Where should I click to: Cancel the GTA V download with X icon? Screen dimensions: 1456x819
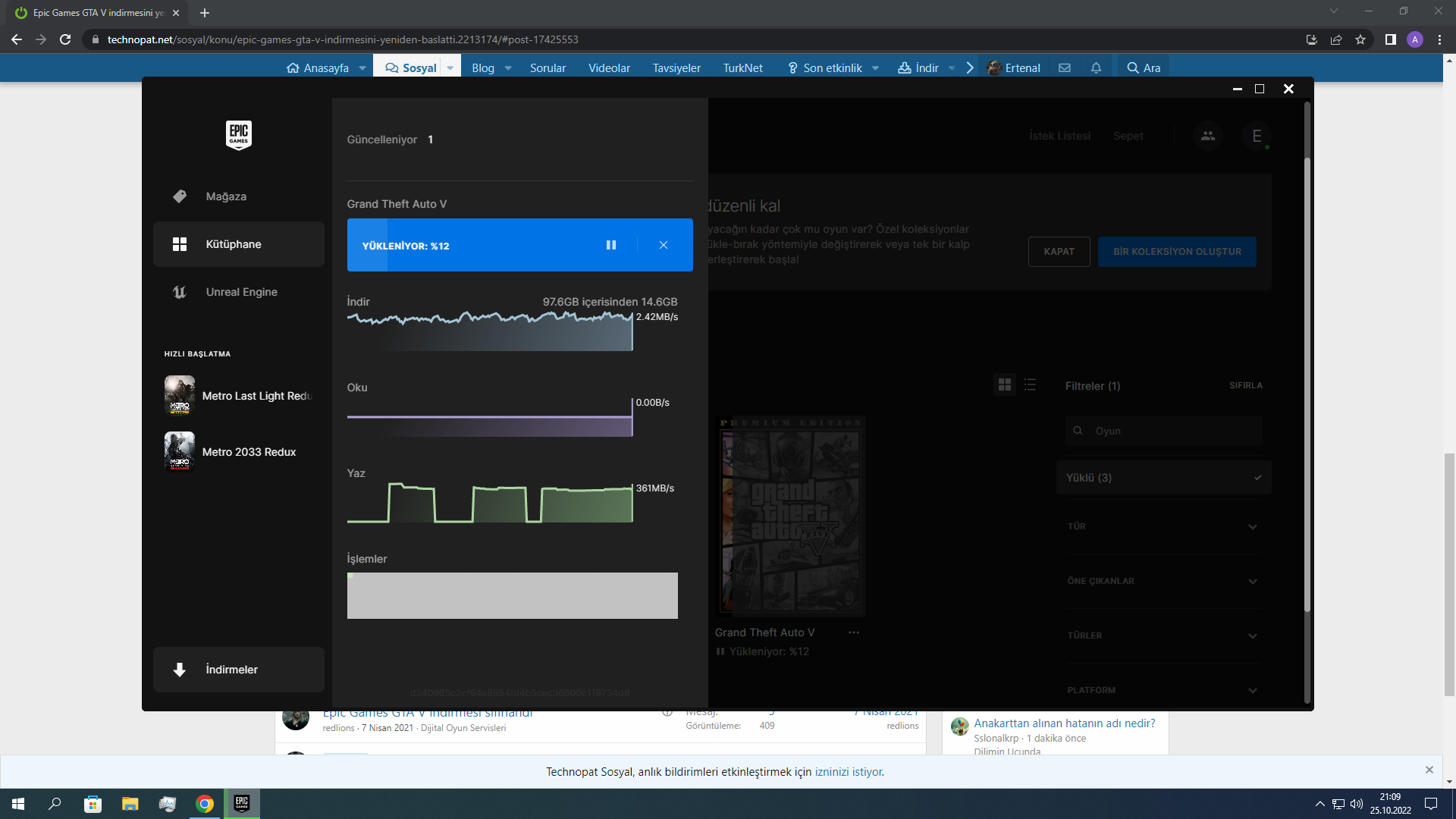tap(664, 245)
